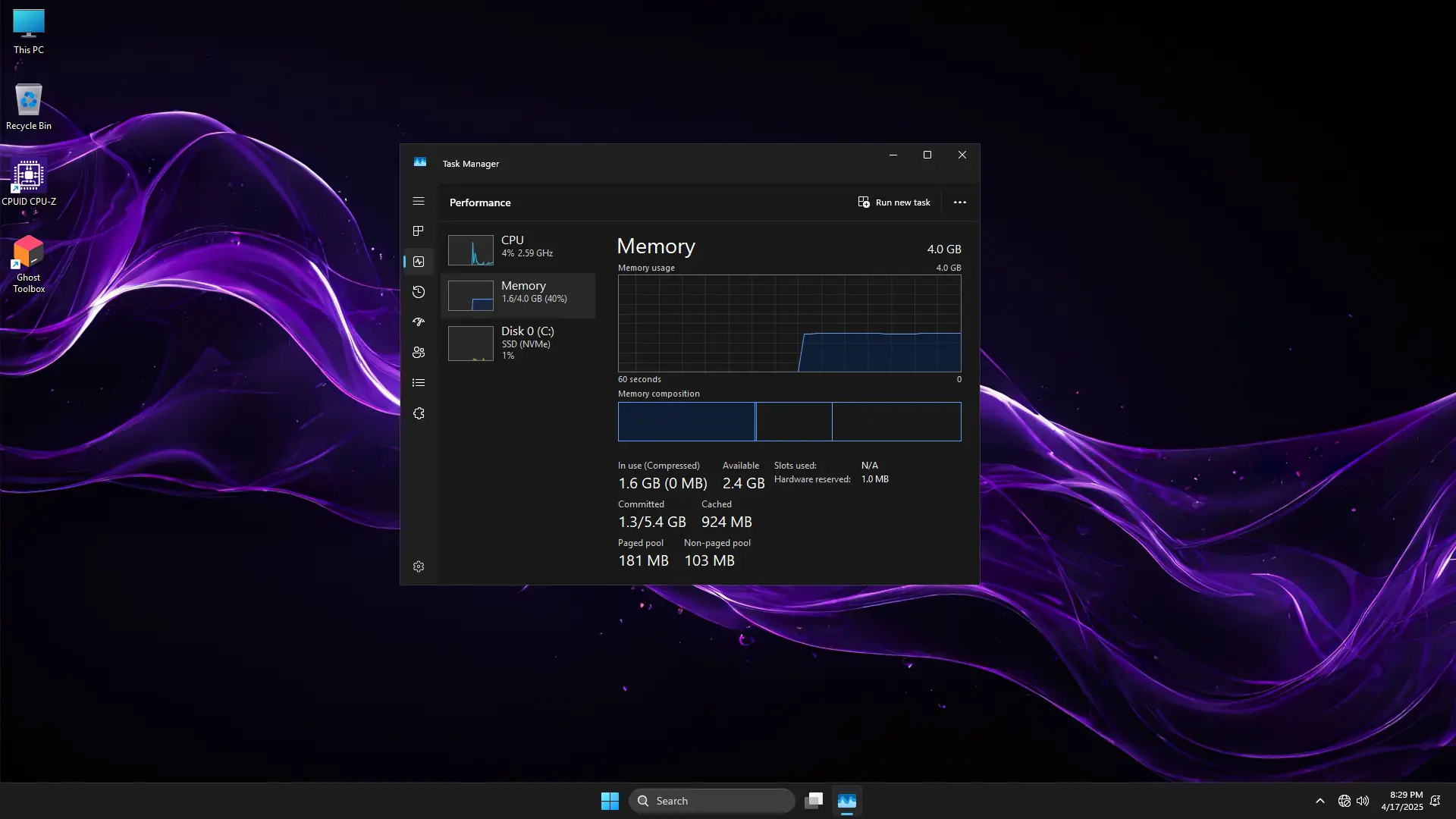Select the Disk 0 (C:) performance item
The width and height of the screenshot is (1456, 819).
tap(518, 343)
